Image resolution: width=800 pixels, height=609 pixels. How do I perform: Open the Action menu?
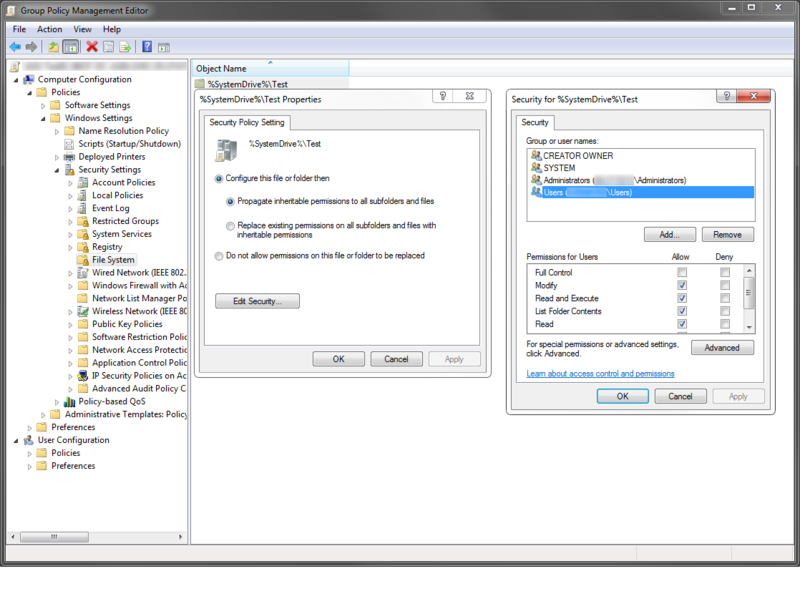click(x=49, y=29)
